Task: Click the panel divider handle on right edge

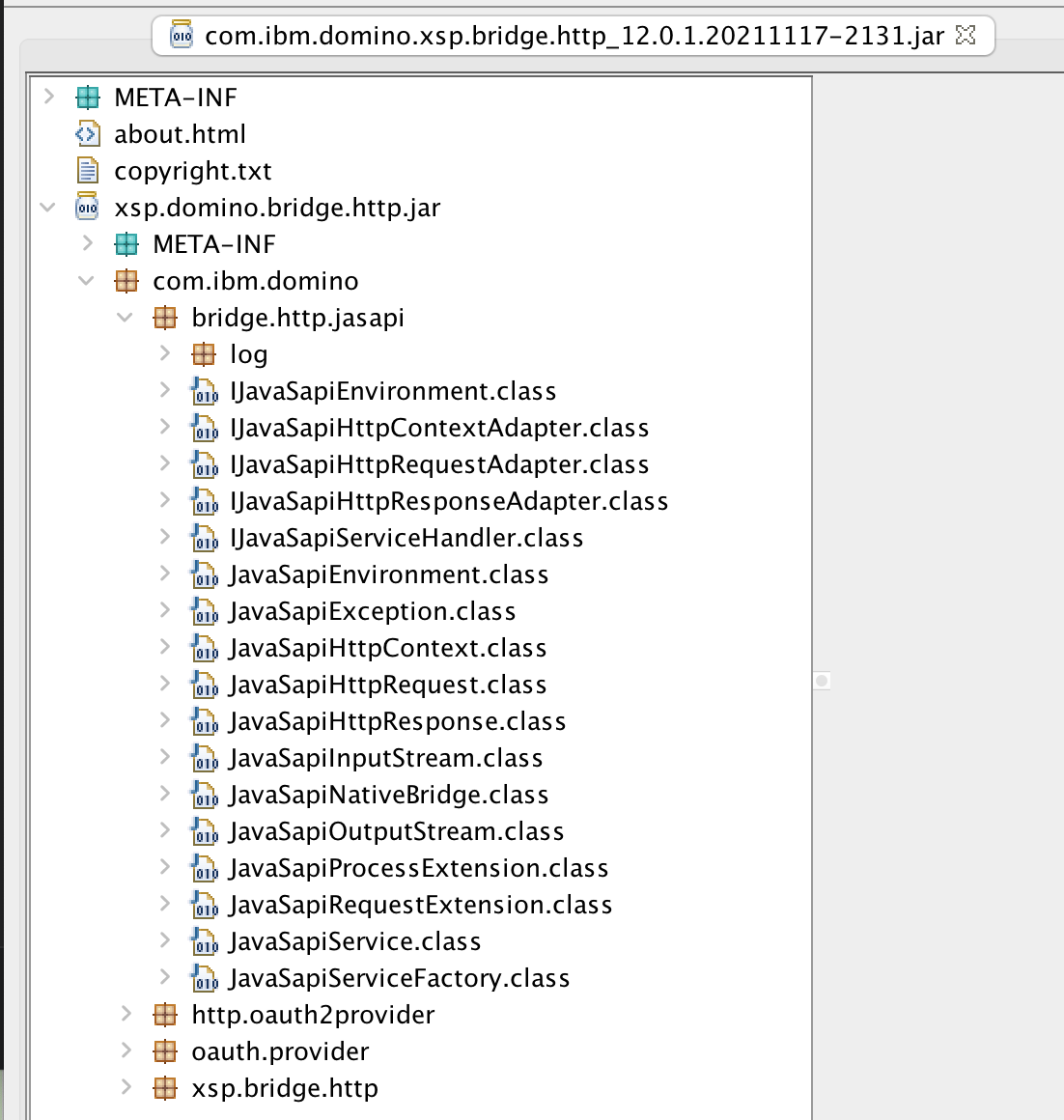Action: tap(822, 681)
